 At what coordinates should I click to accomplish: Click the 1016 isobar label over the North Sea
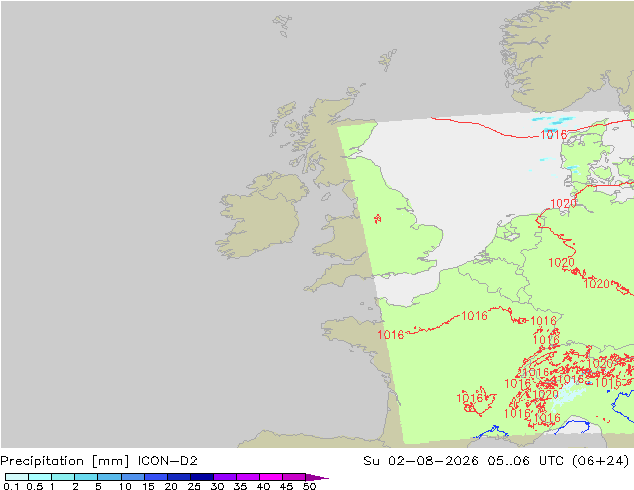(554, 134)
